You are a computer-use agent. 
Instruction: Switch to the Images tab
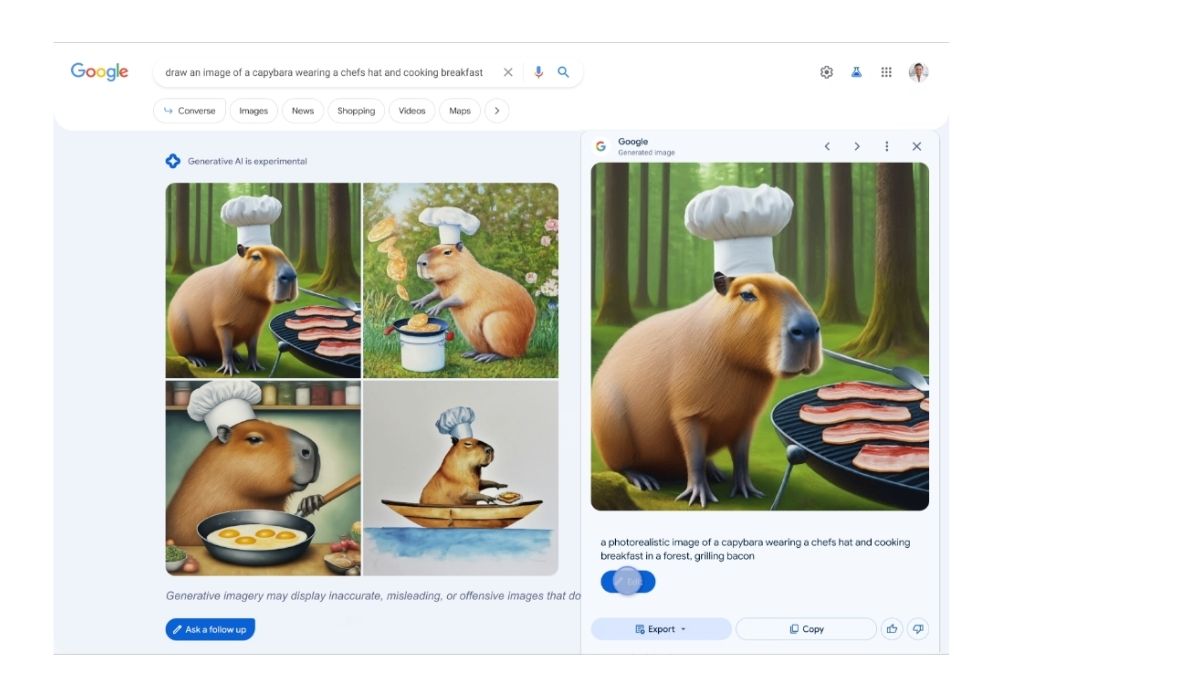pyautogui.click(x=253, y=111)
